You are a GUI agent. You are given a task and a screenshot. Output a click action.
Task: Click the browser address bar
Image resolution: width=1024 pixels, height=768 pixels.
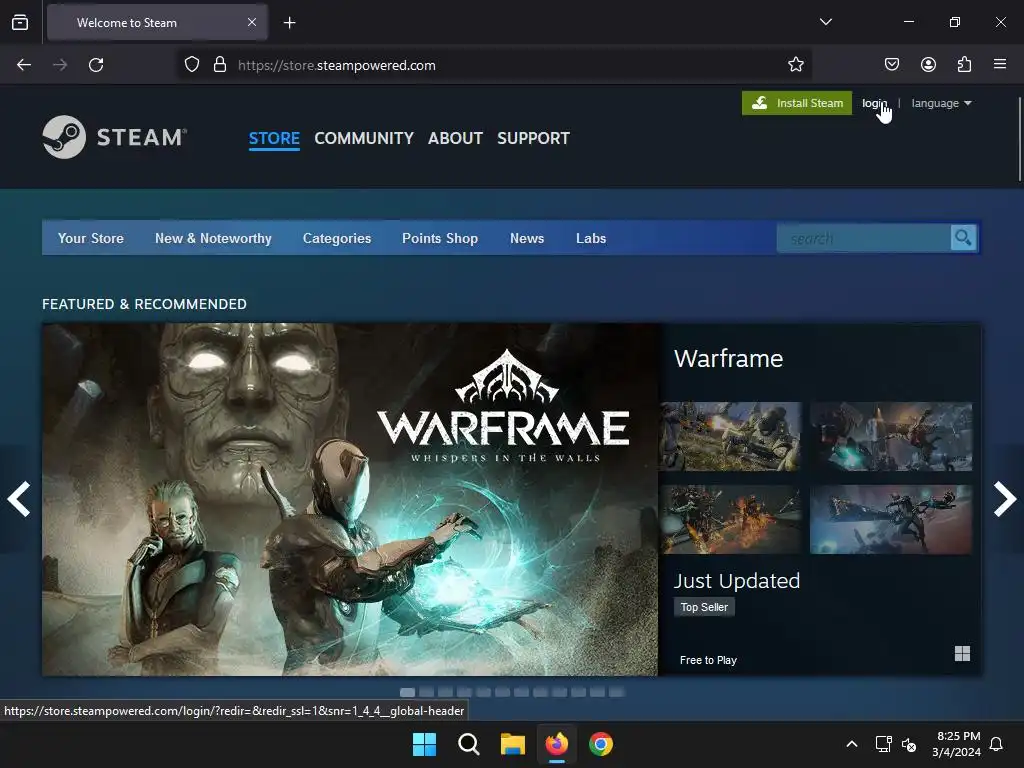pyautogui.click(x=494, y=65)
